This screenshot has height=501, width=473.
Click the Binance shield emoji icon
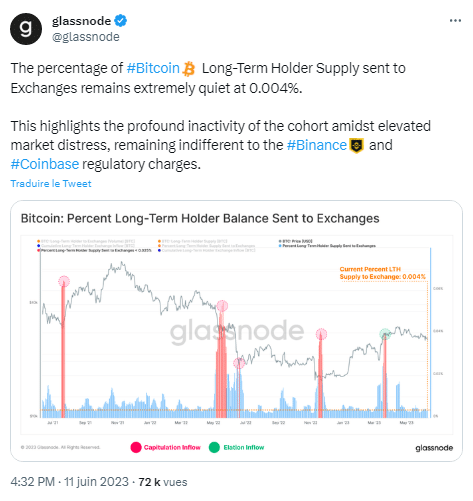point(356,146)
